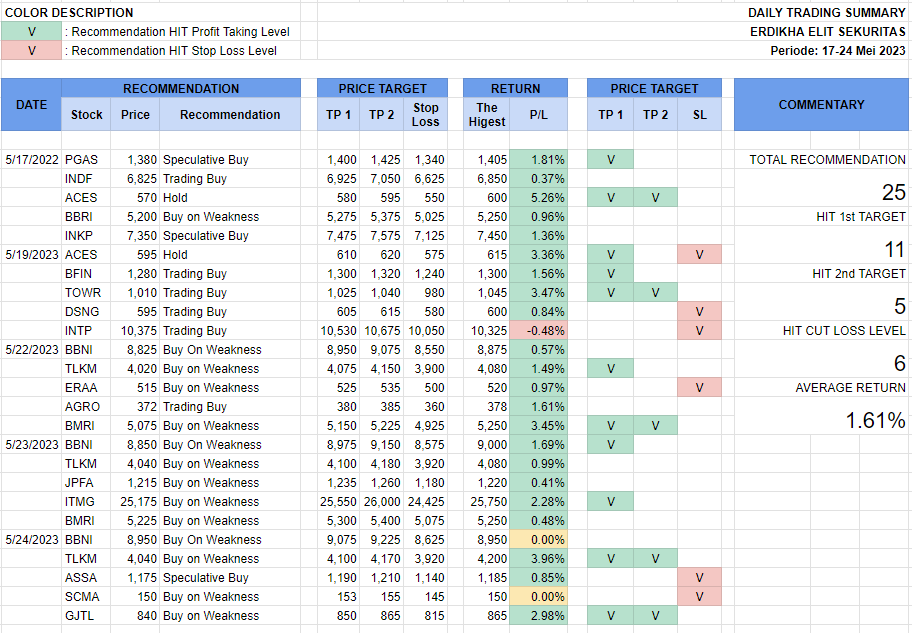Click the Stock column header
Image resolution: width=912 pixels, height=633 pixels.
pyautogui.click(x=87, y=115)
